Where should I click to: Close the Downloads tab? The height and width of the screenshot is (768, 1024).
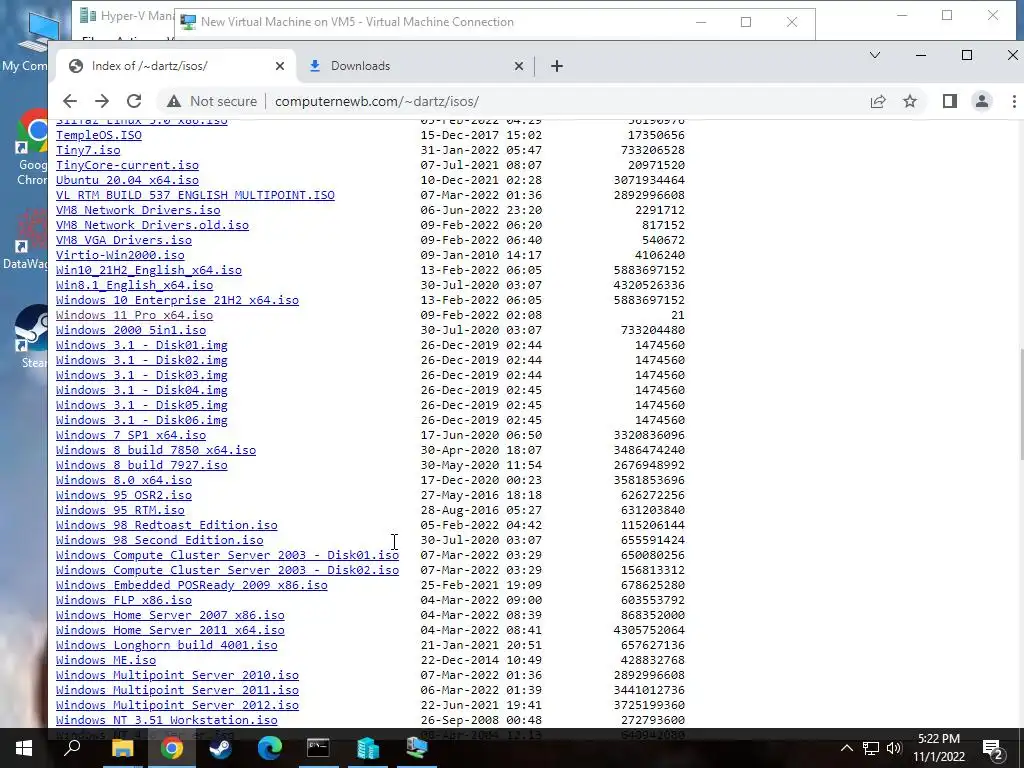519,66
